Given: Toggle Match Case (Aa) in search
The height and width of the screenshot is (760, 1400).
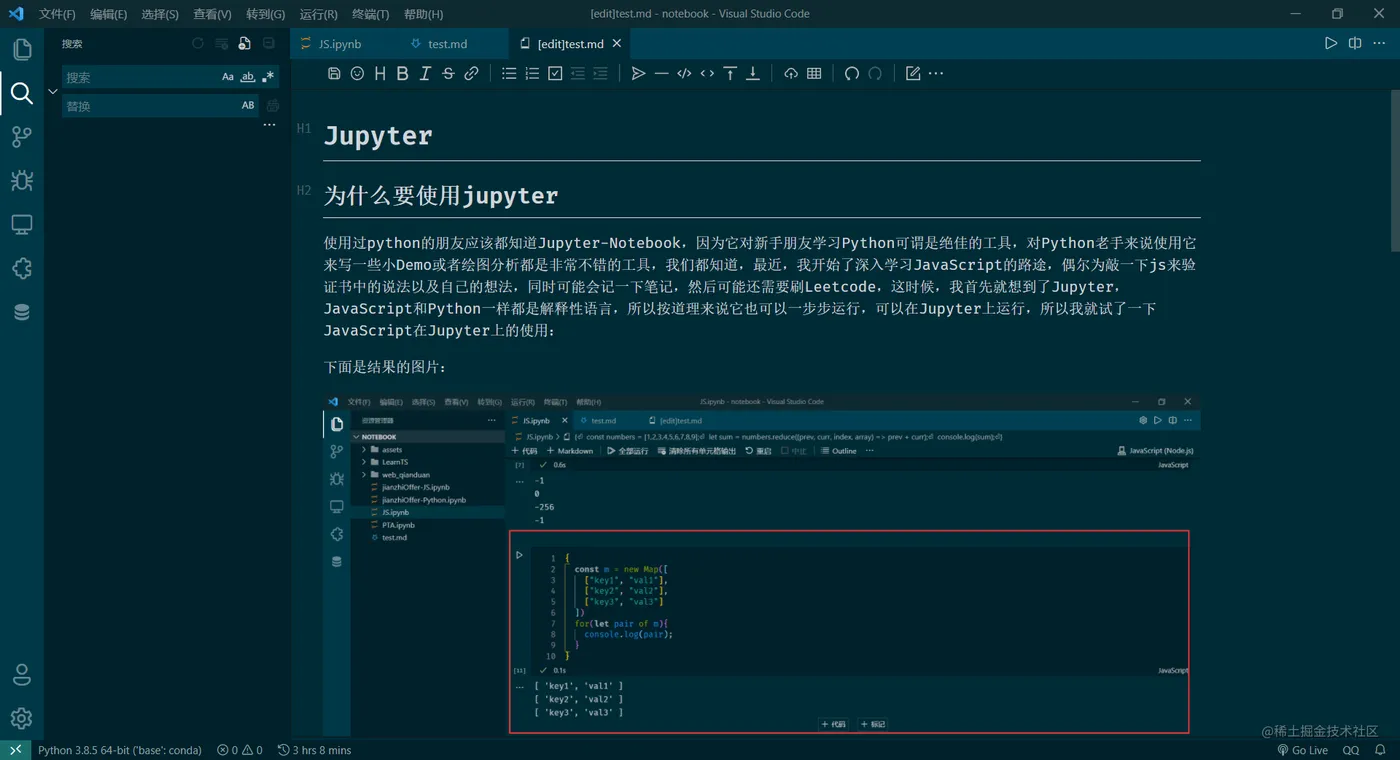Looking at the screenshot, I should 228,77.
